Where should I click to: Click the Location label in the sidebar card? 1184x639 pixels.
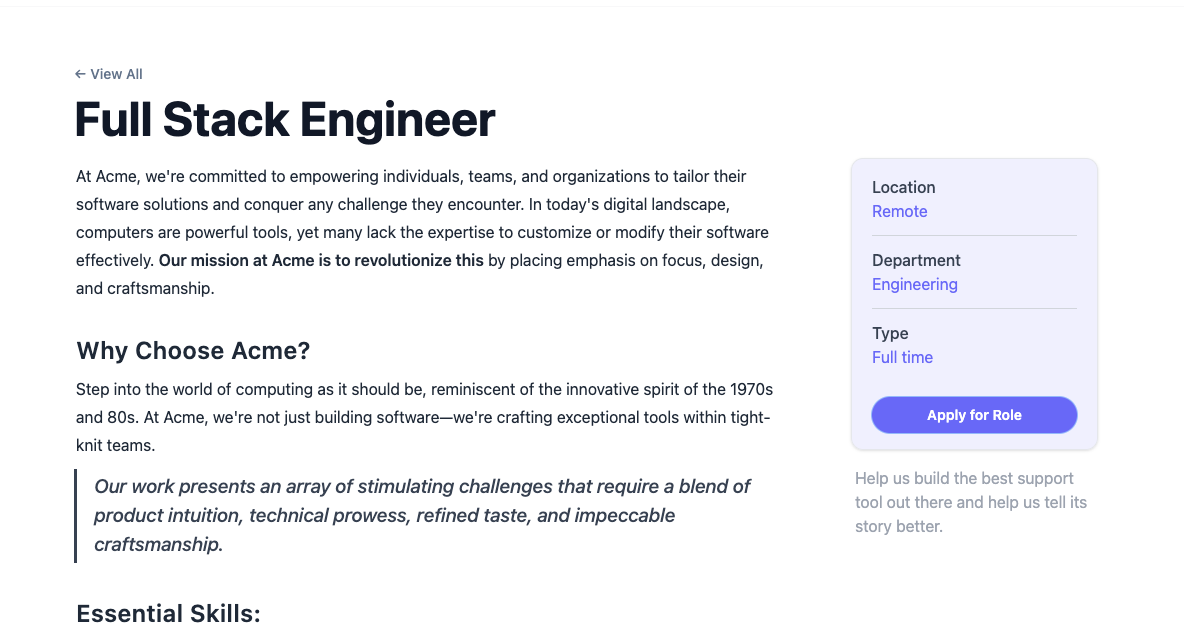(904, 187)
